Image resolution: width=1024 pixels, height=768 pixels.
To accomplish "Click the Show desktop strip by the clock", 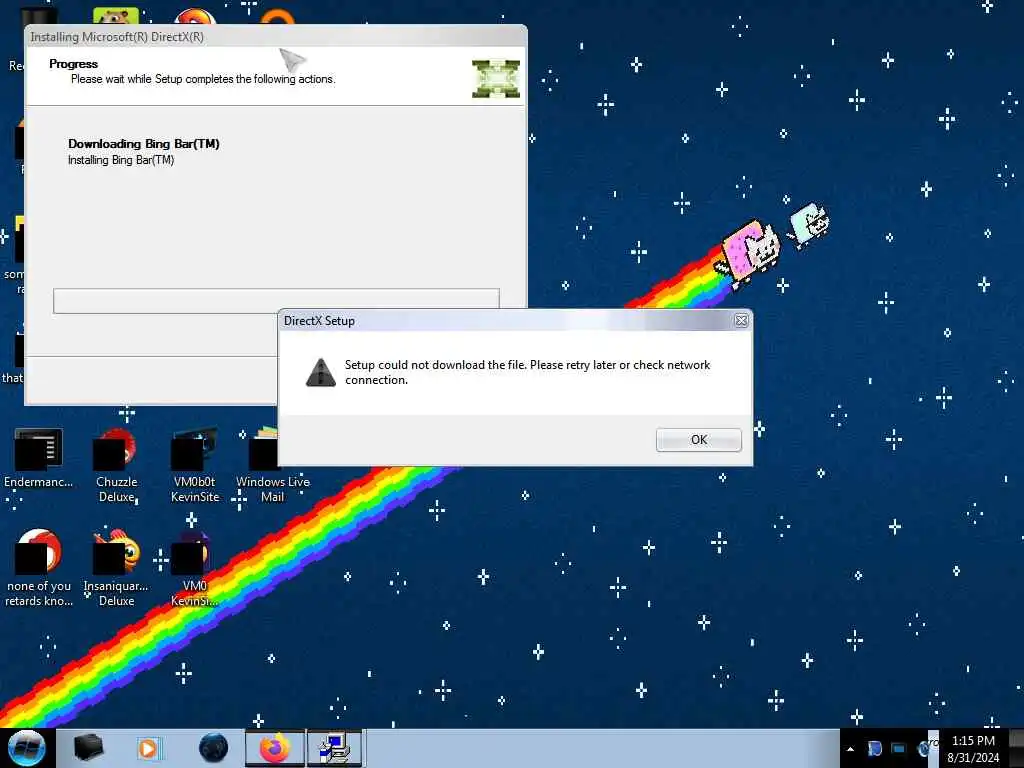I will point(1016,748).
